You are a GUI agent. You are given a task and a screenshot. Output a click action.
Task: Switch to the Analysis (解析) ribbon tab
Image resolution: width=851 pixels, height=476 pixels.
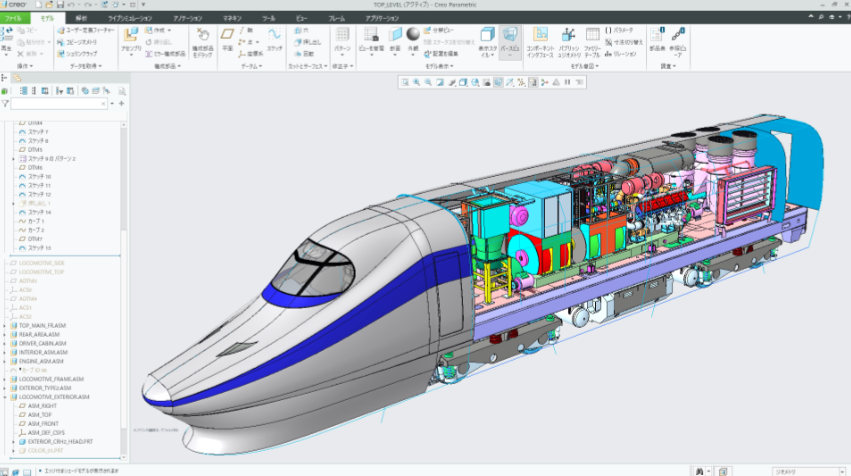(81, 18)
